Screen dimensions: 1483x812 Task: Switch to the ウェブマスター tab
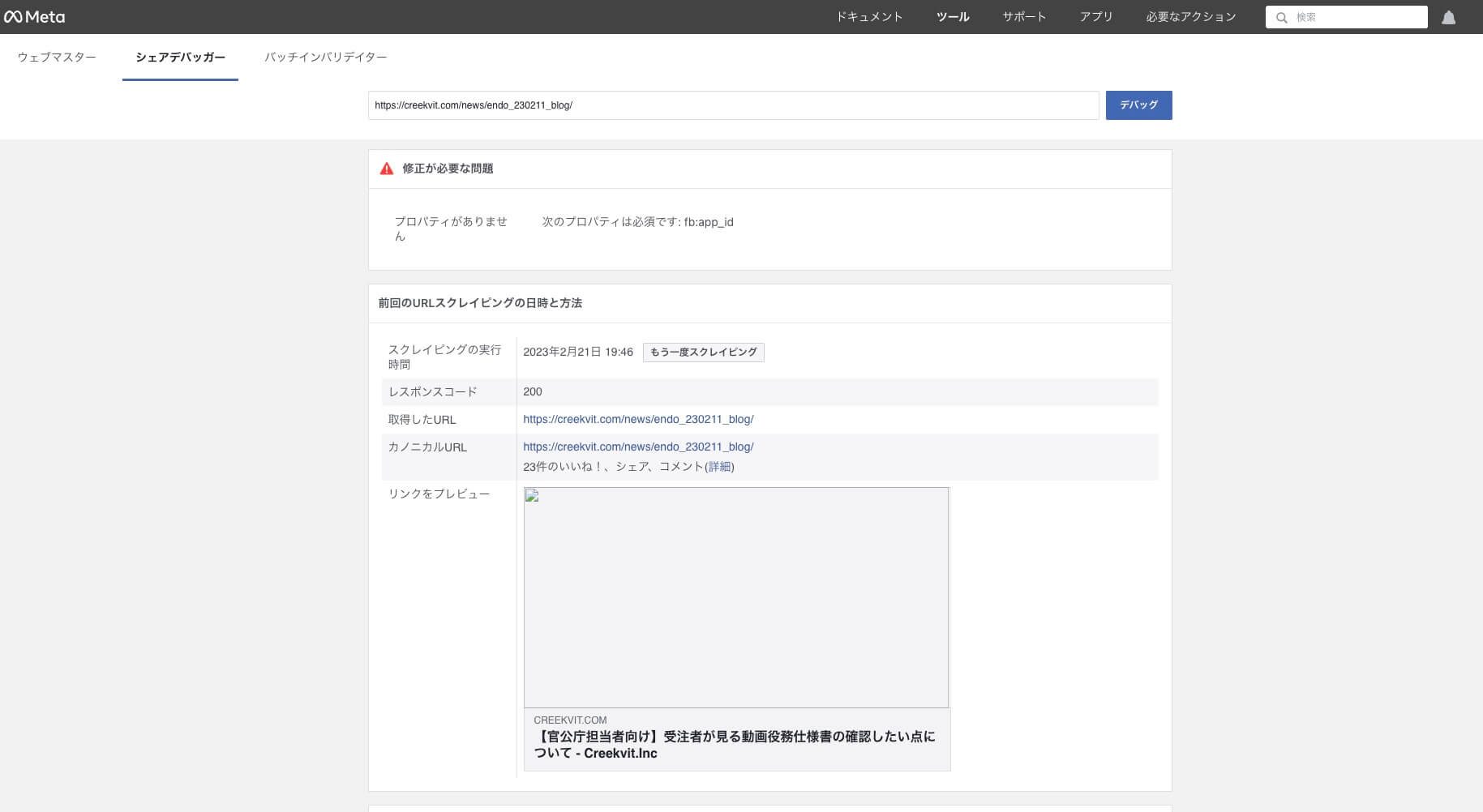point(57,57)
